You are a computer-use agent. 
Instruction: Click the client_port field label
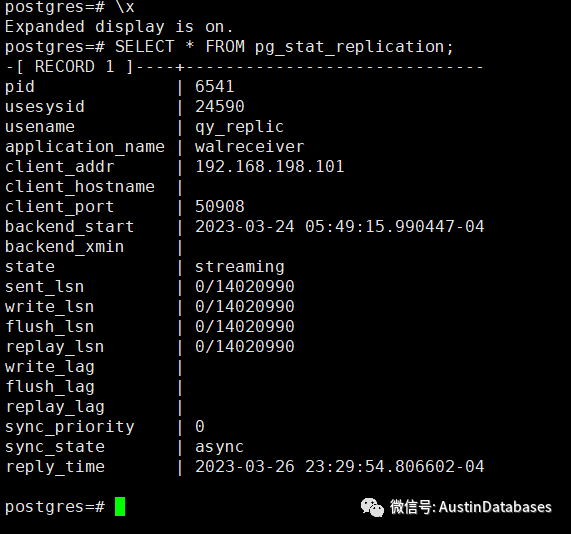tap(60, 207)
